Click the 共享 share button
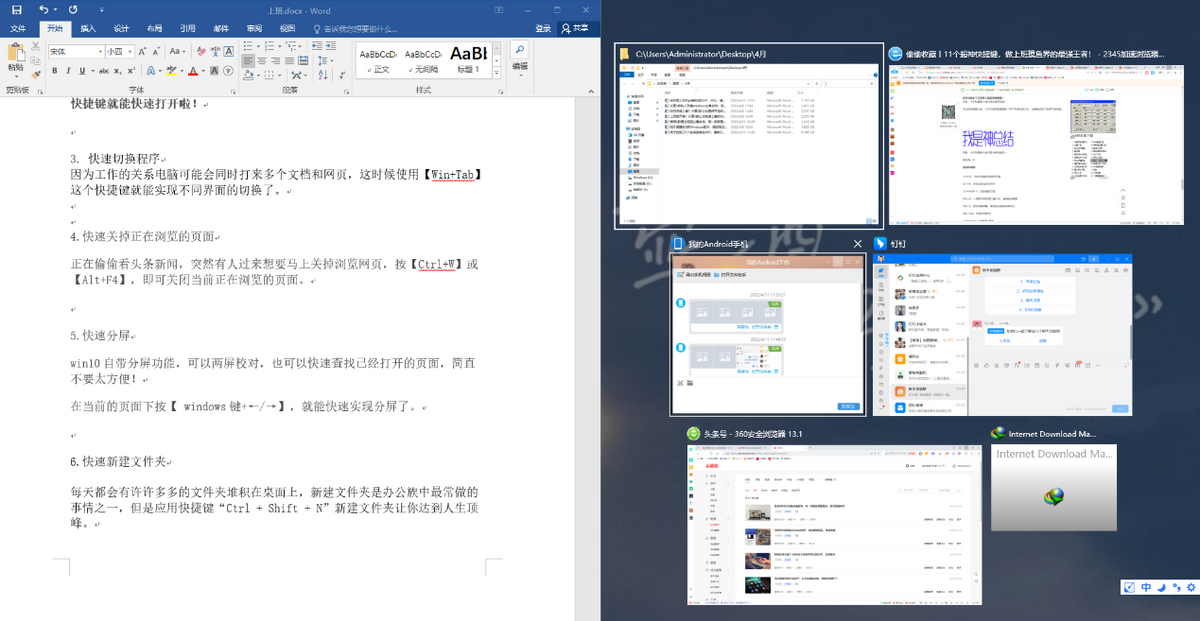1200x621 pixels. coord(579,29)
